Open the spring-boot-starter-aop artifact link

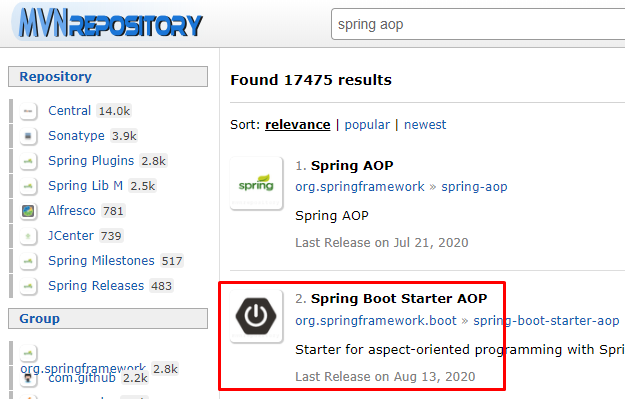pyautogui.click(x=546, y=320)
